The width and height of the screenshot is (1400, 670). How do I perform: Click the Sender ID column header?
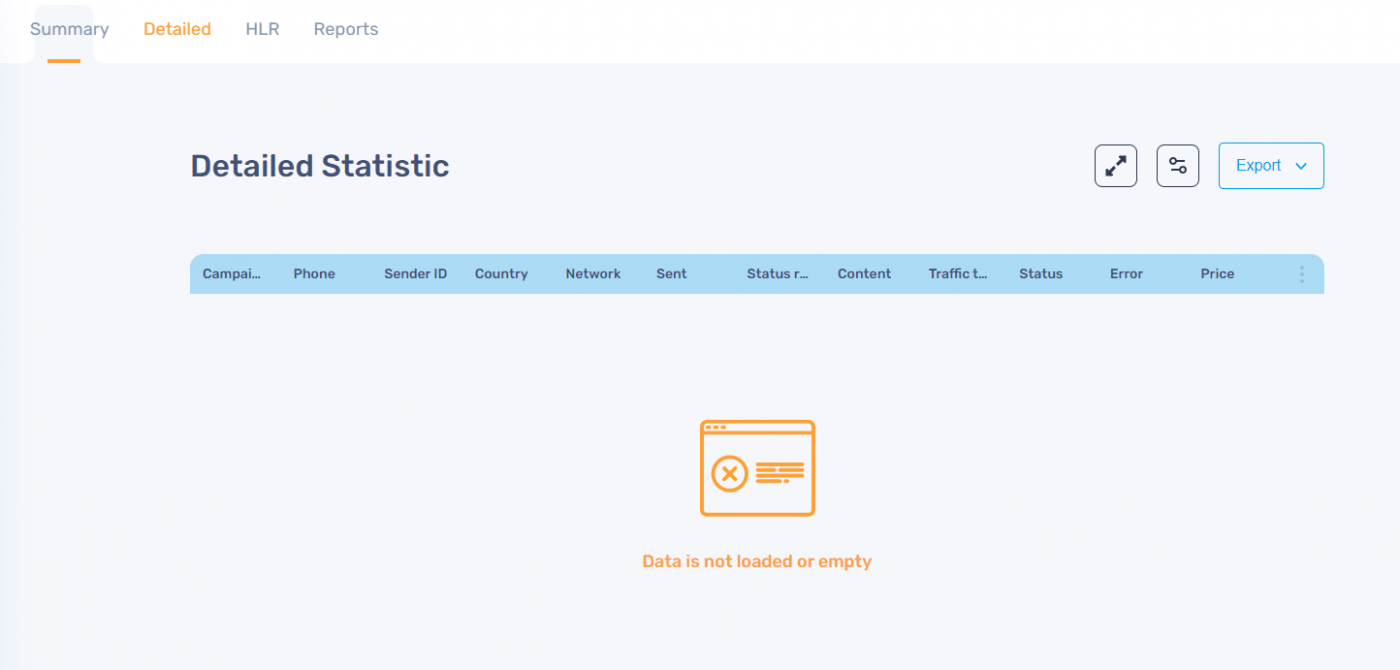(x=415, y=274)
